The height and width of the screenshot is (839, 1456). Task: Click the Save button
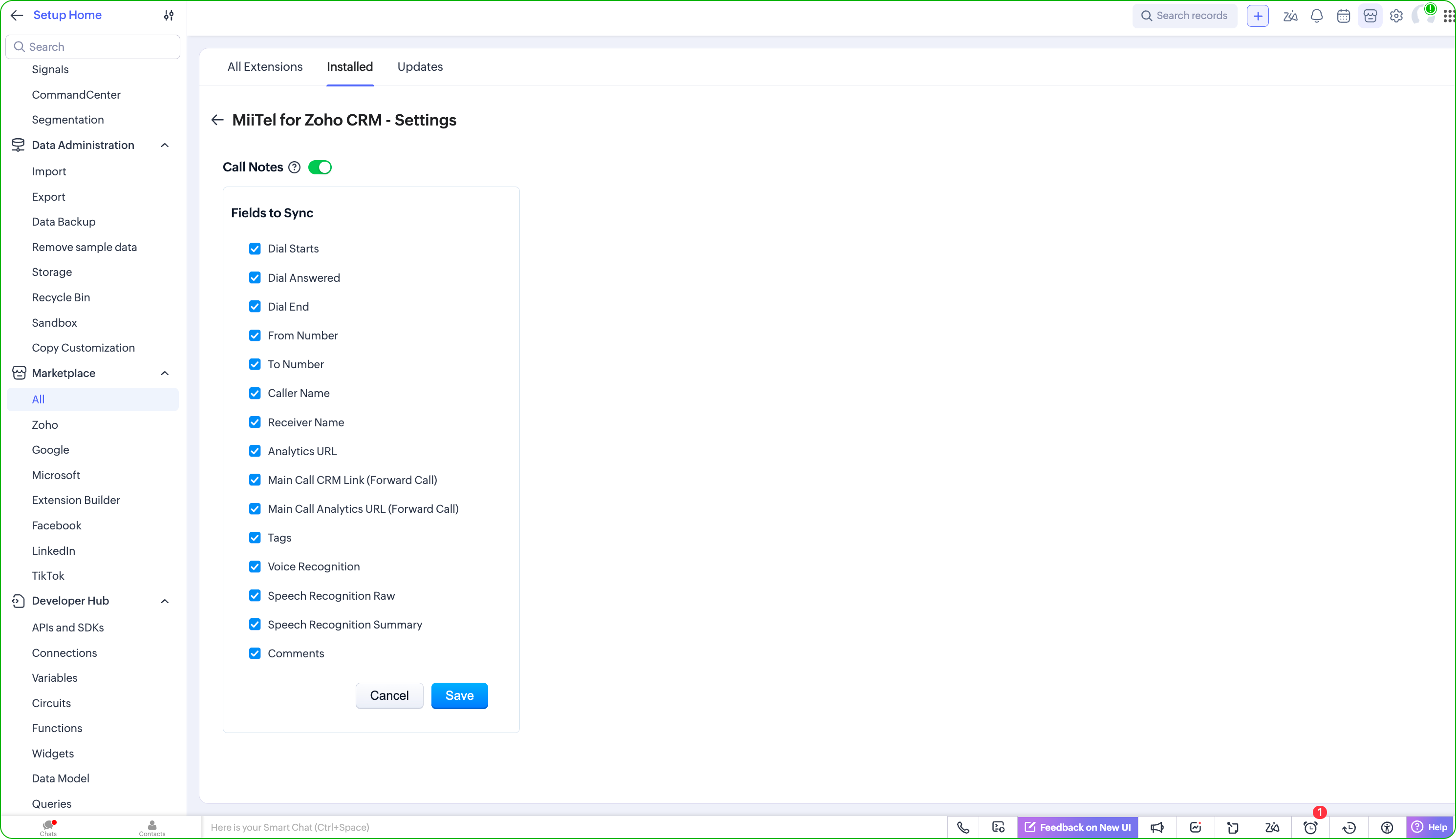459,695
